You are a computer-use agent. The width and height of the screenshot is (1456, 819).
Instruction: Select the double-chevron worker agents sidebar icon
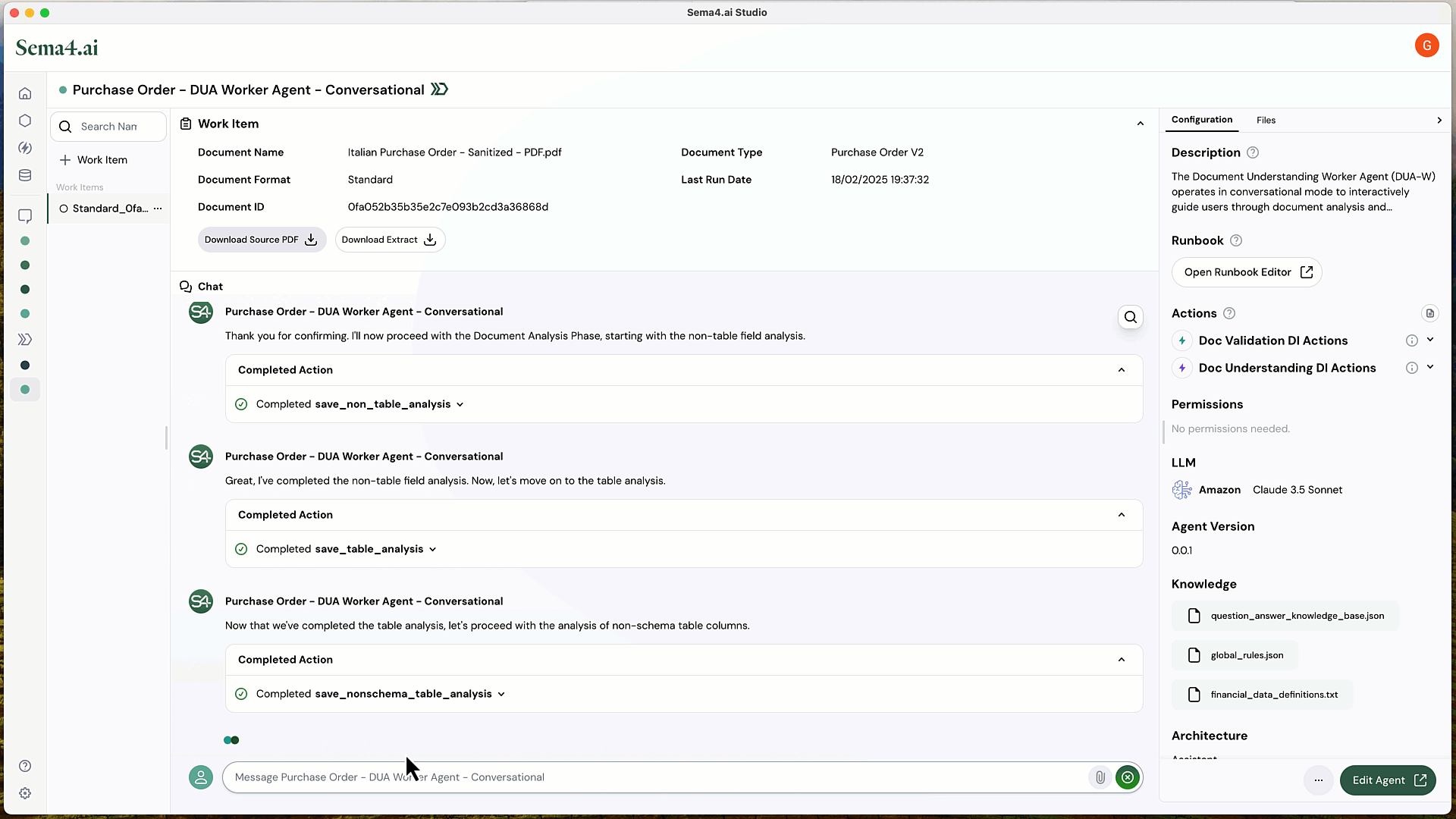click(x=25, y=340)
